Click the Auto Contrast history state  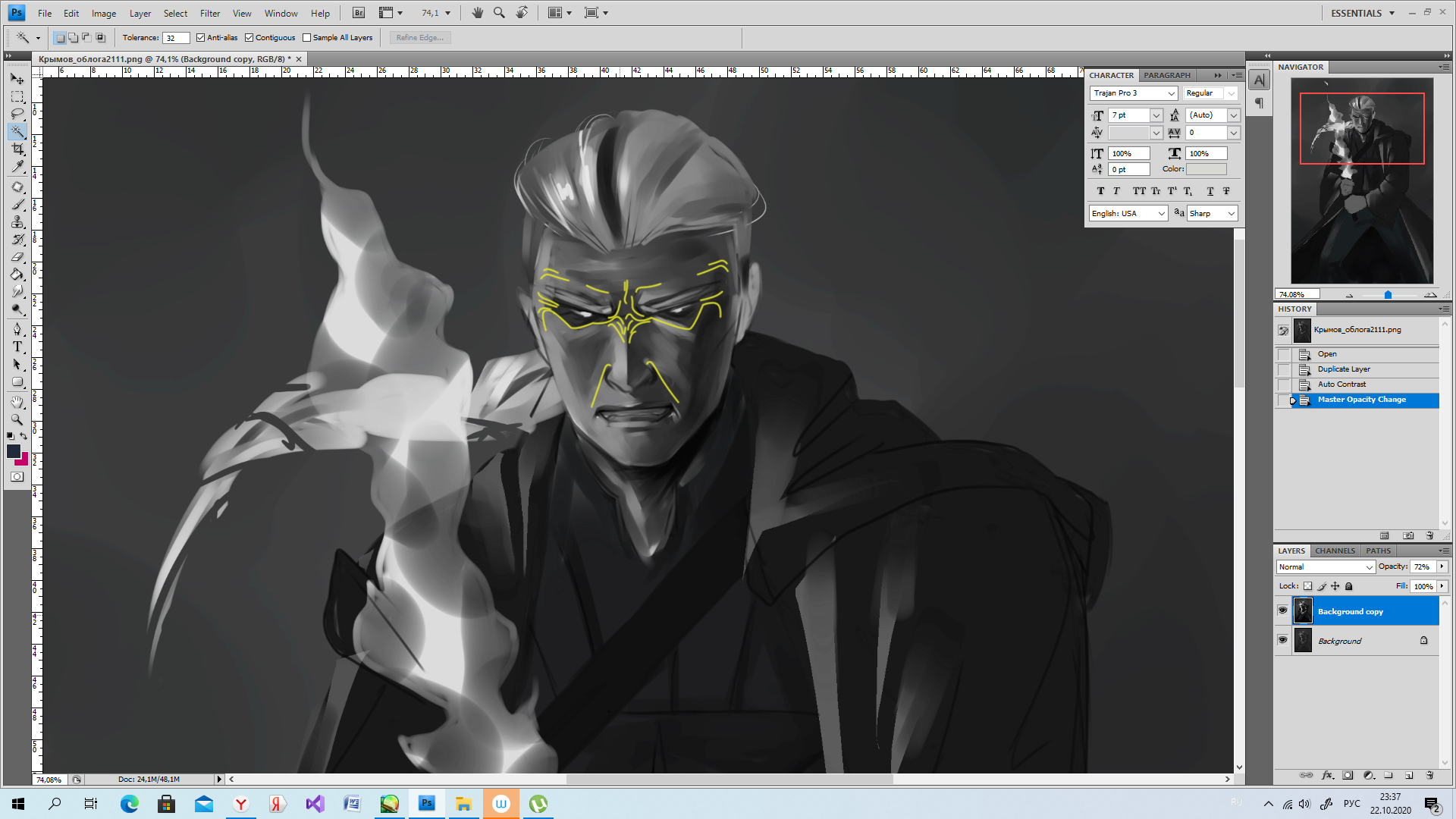[1341, 384]
